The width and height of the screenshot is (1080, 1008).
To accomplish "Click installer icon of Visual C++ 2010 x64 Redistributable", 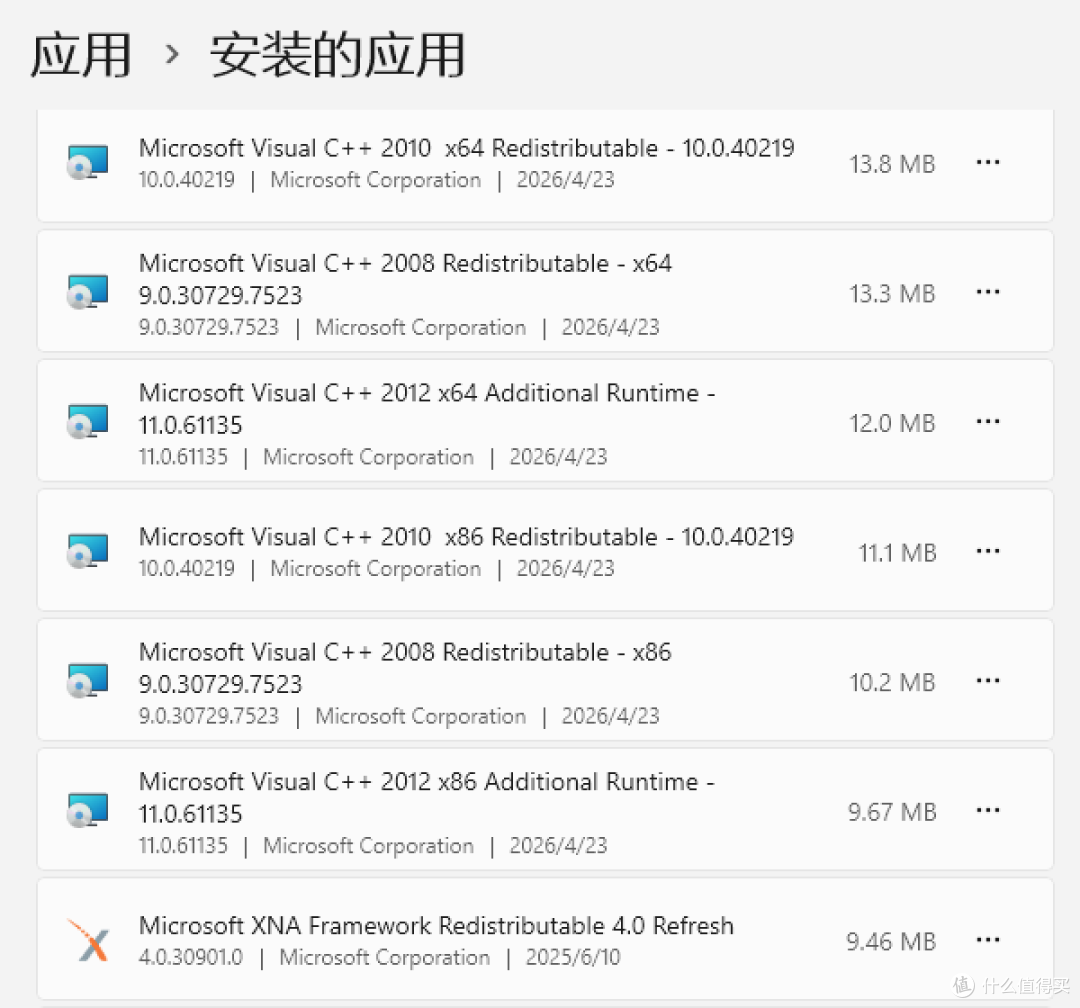I will [87, 163].
